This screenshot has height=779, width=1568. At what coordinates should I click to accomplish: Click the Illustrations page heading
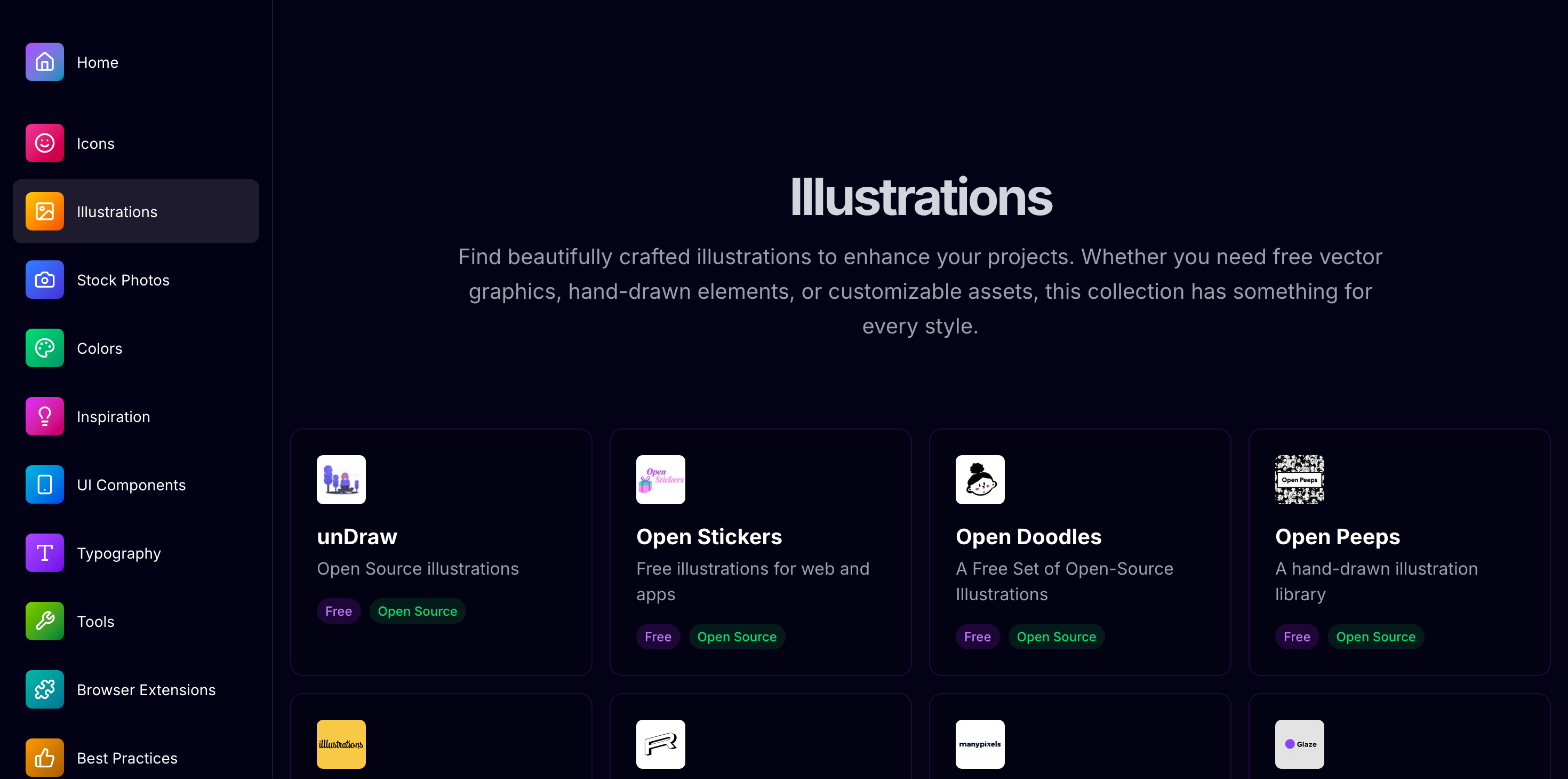click(x=921, y=197)
